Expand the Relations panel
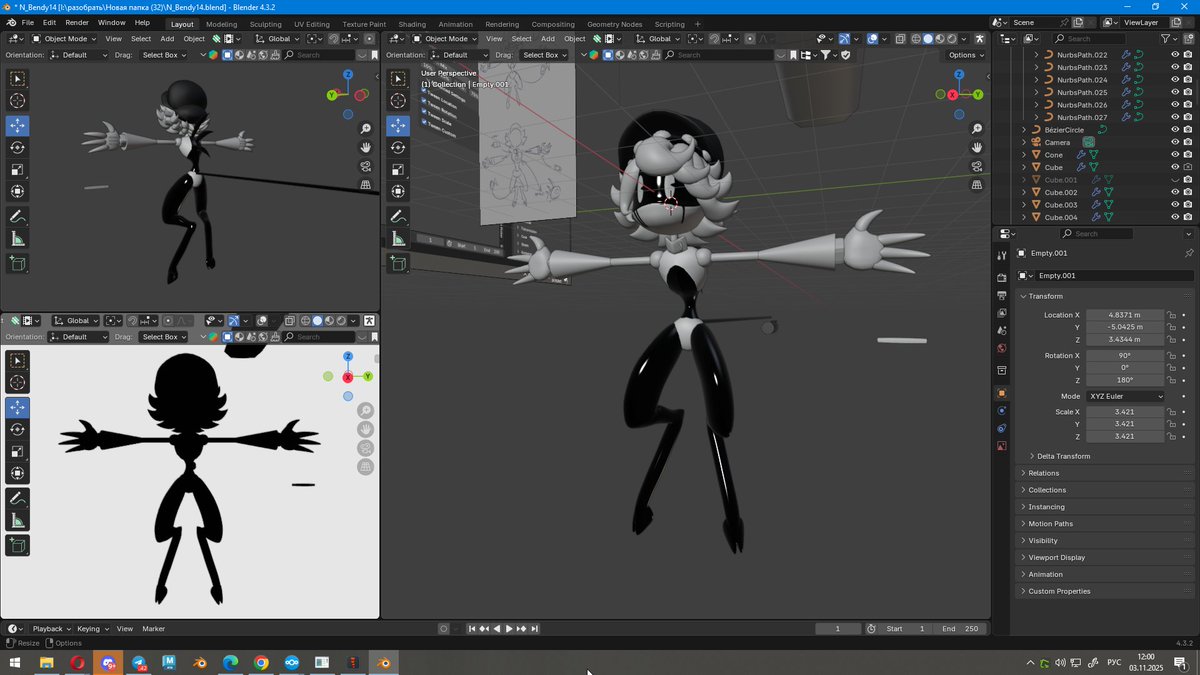The width and height of the screenshot is (1200, 675). (x=1044, y=473)
